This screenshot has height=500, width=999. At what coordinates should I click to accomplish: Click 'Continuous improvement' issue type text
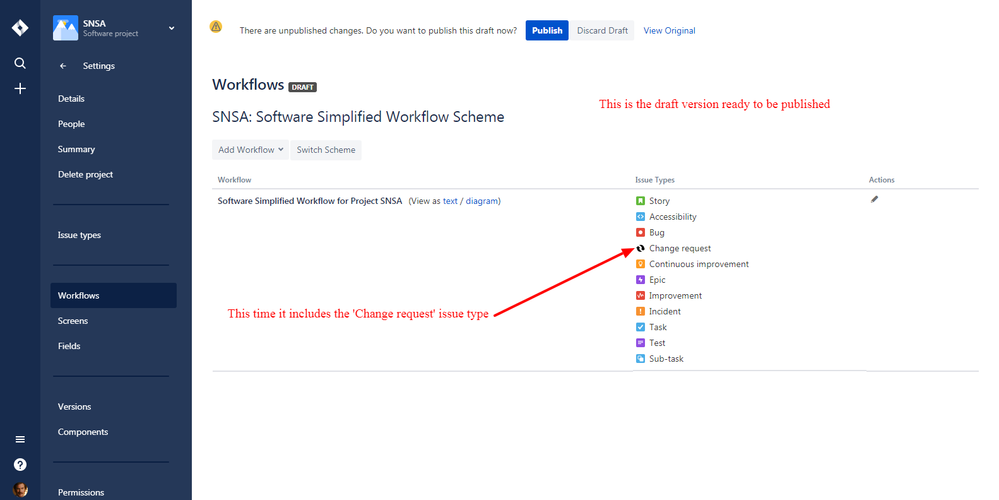[699, 264]
